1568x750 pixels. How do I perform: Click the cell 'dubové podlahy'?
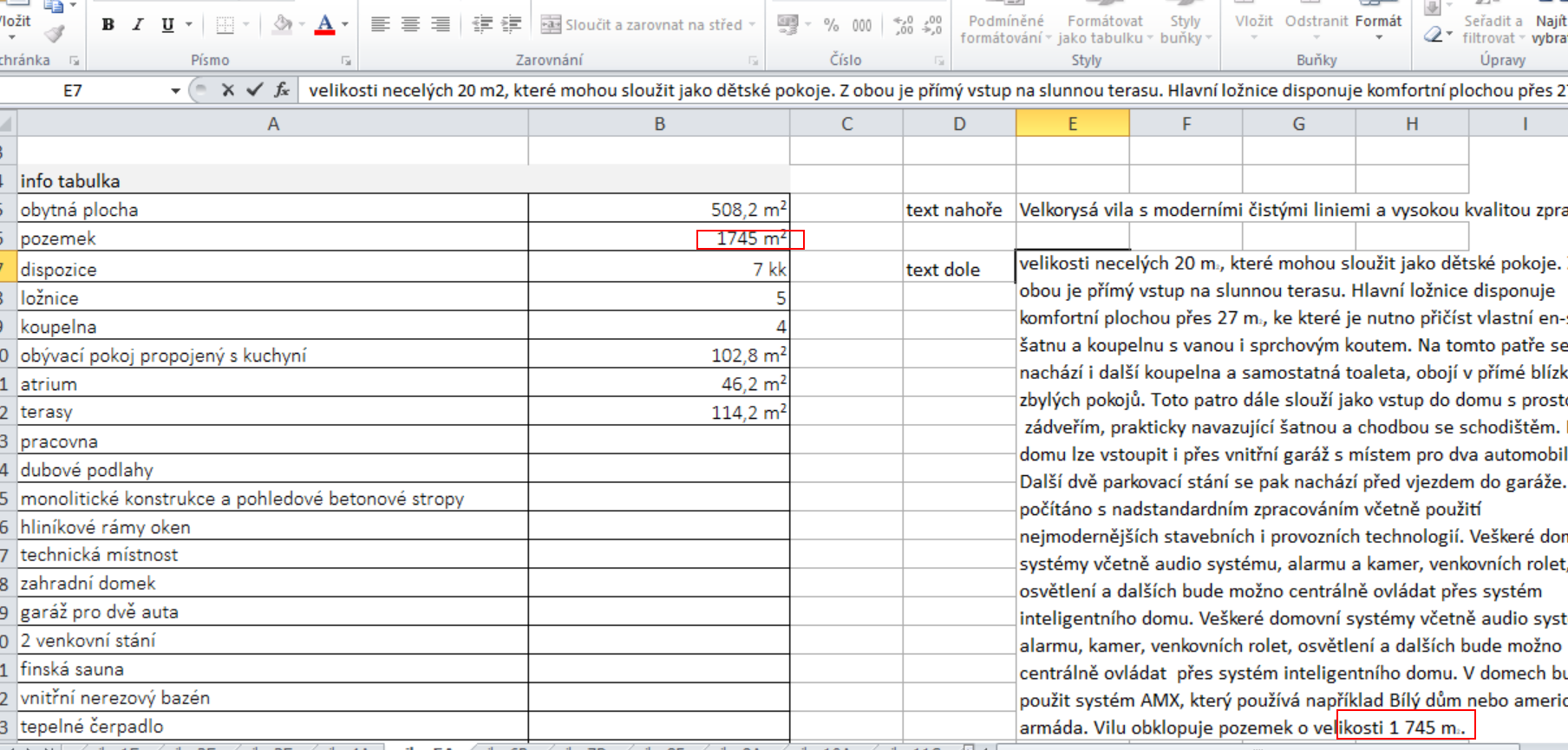273,469
